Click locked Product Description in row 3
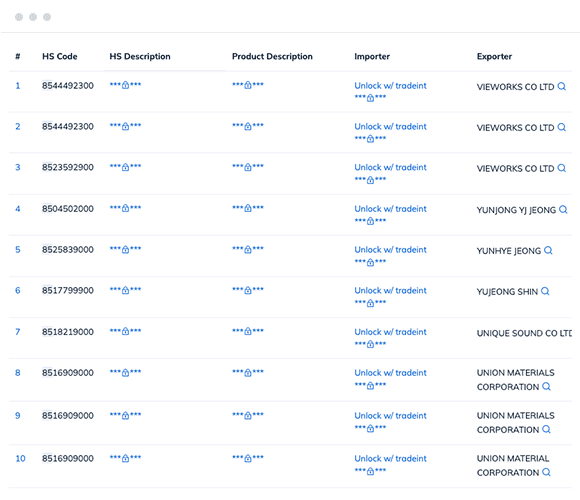Viewport: 580px width, 500px height. (x=248, y=167)
